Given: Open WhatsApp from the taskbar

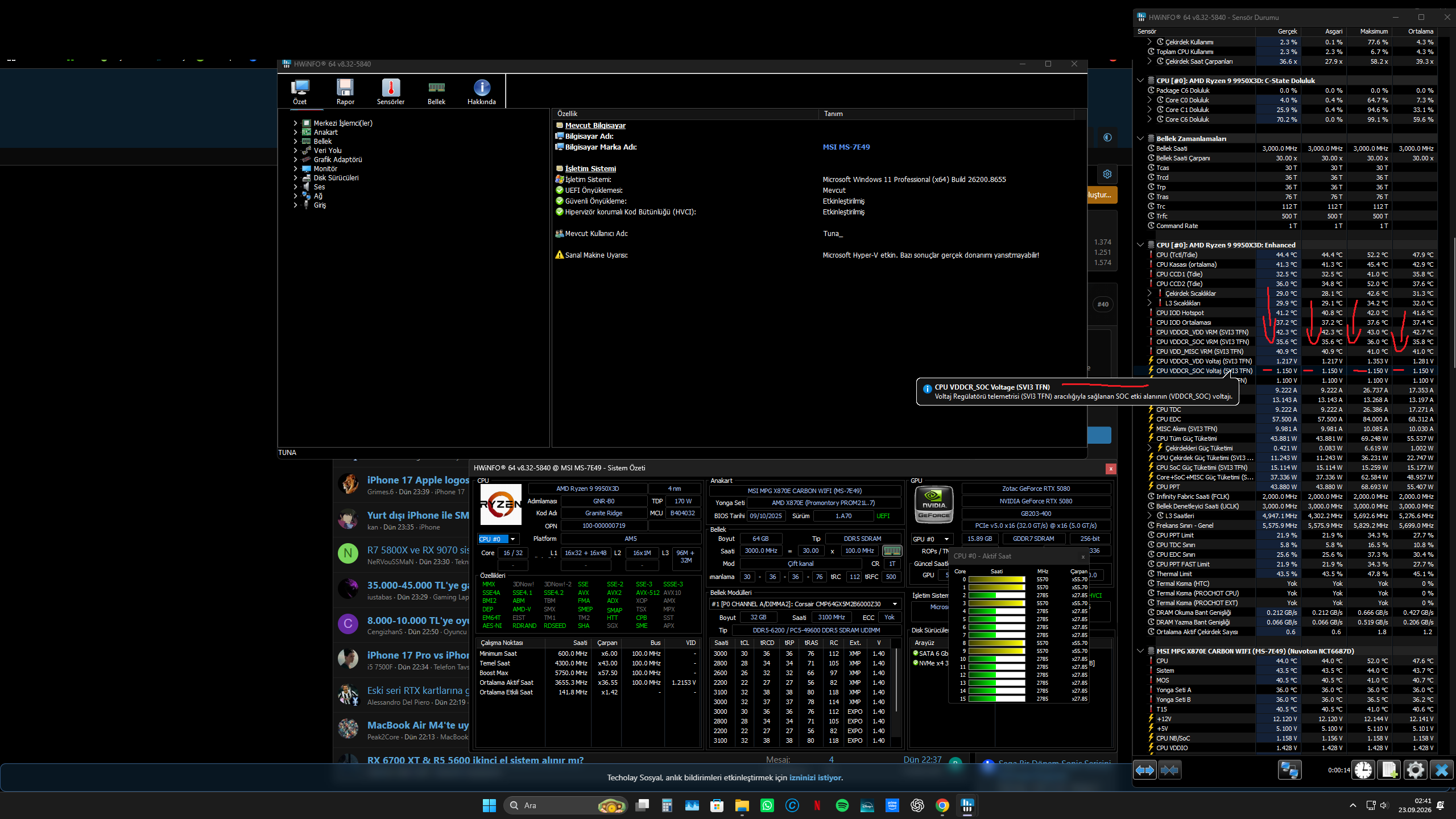Looking at the screenshot, I should coord(767,805).
